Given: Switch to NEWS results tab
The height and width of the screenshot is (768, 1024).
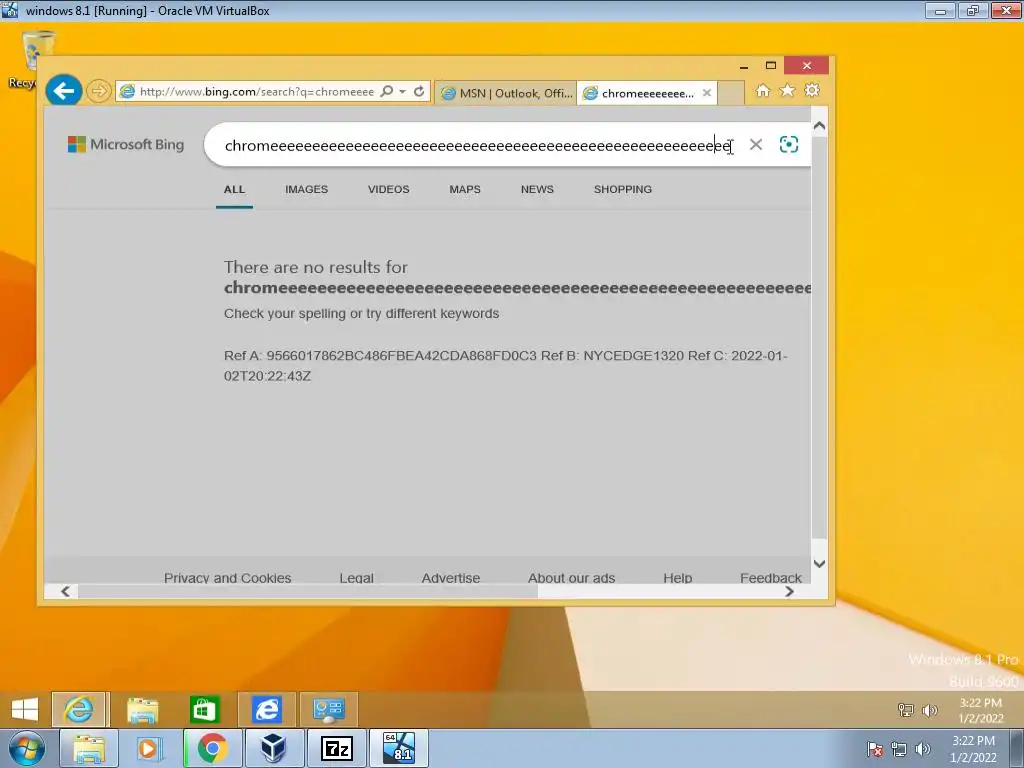Looking at the screenshot, I should point(537,189).
